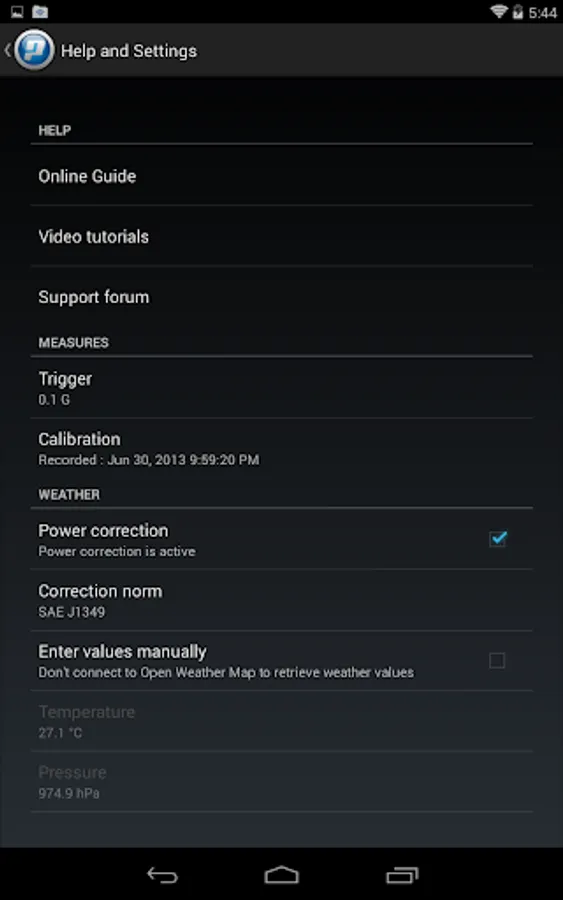
Task: Open recent apps navigation button
Action: [x=402, y=875]
